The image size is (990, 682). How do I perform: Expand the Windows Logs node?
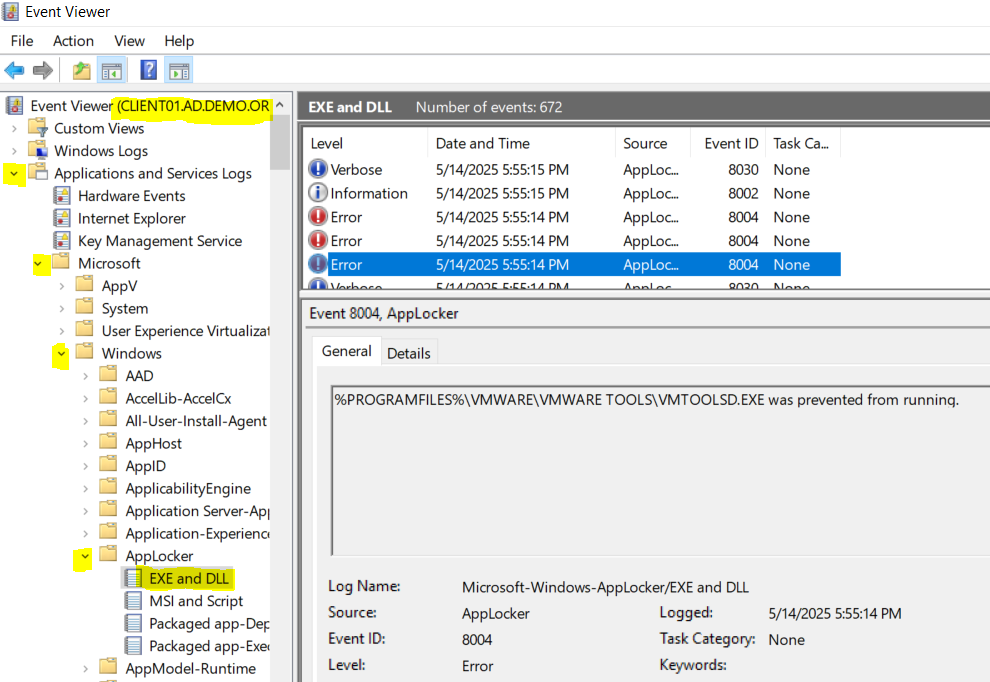pyautogui.click(x=14, y=151)
